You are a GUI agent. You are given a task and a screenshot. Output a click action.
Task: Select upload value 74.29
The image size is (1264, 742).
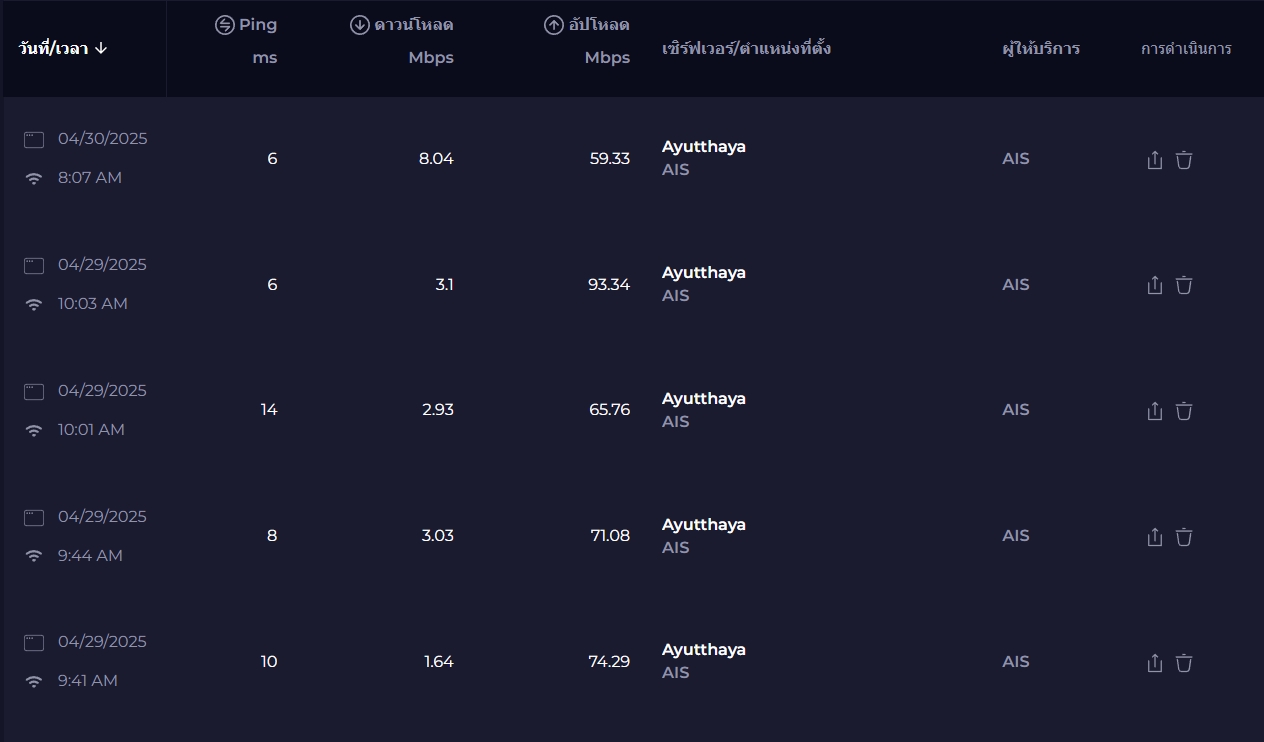609,662
